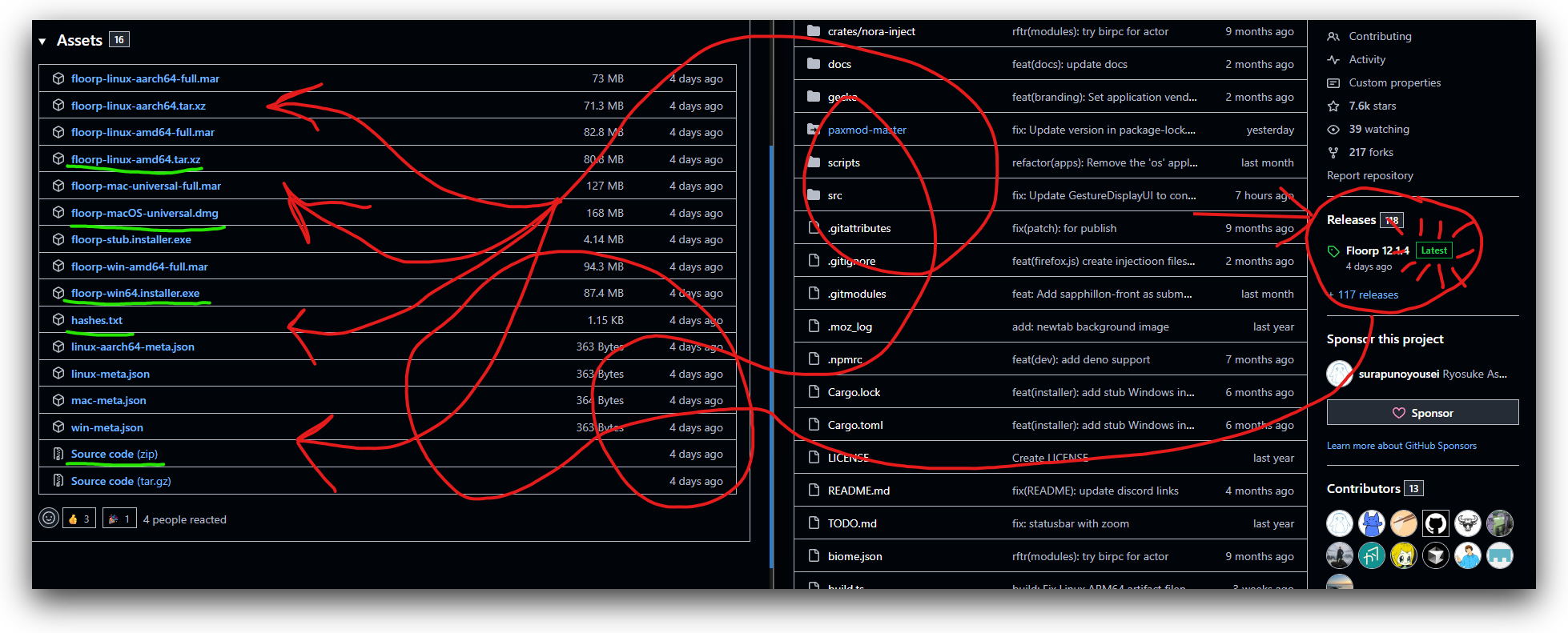Open the .gitattributes file

click(x=859, y=228)
